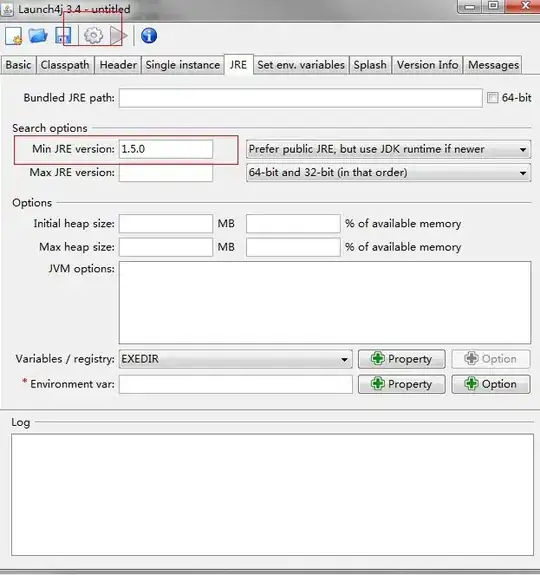
Task: Open the About info icon
Action: pyautogui.click(x=149, y=36)
